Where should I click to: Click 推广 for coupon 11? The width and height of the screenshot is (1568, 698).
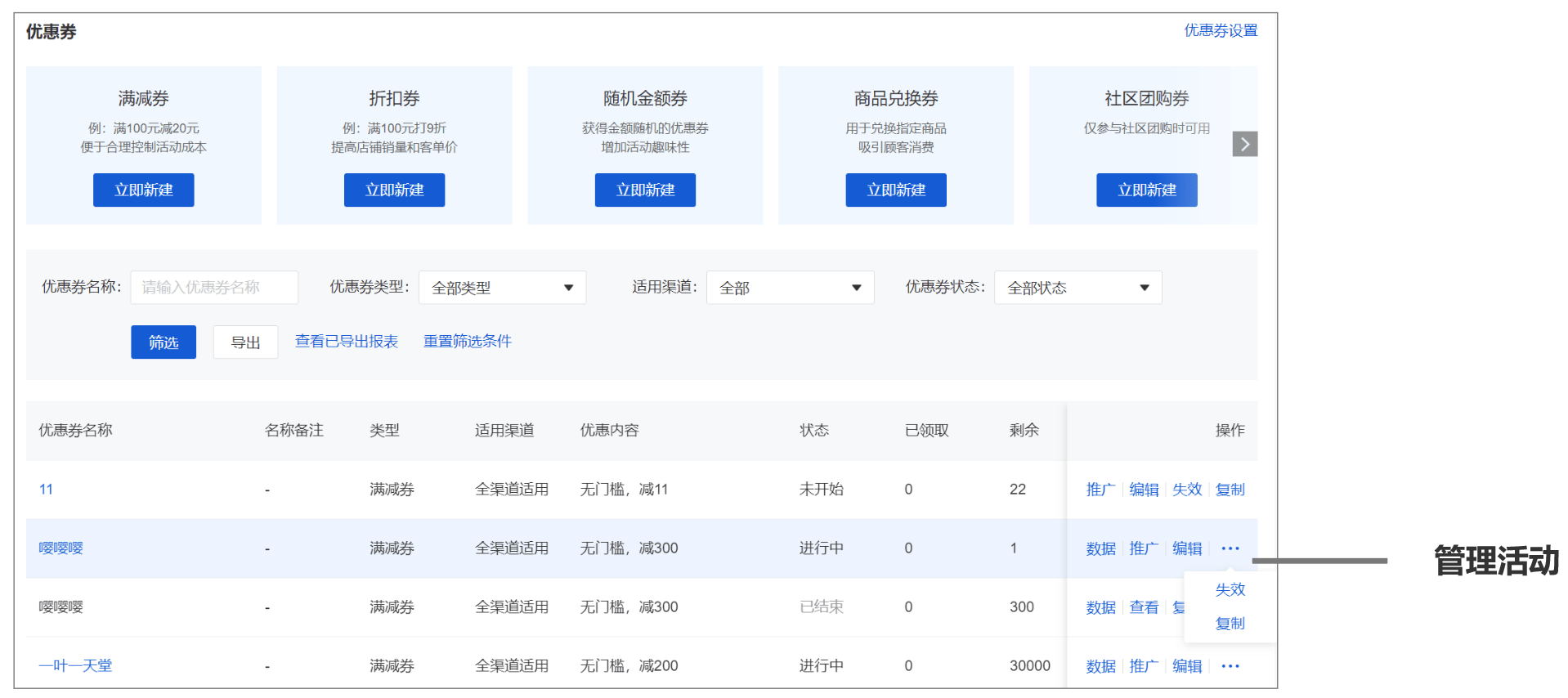[1100, 490]
